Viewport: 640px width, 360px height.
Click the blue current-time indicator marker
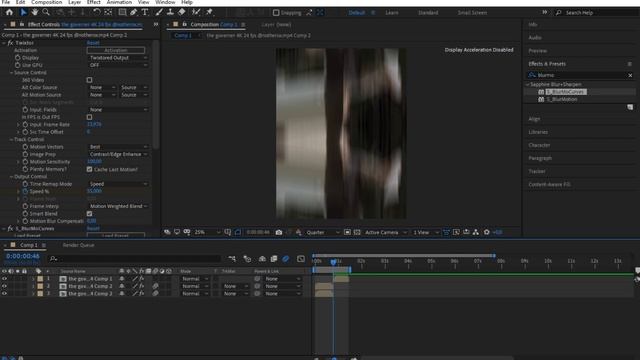(333, 262)
